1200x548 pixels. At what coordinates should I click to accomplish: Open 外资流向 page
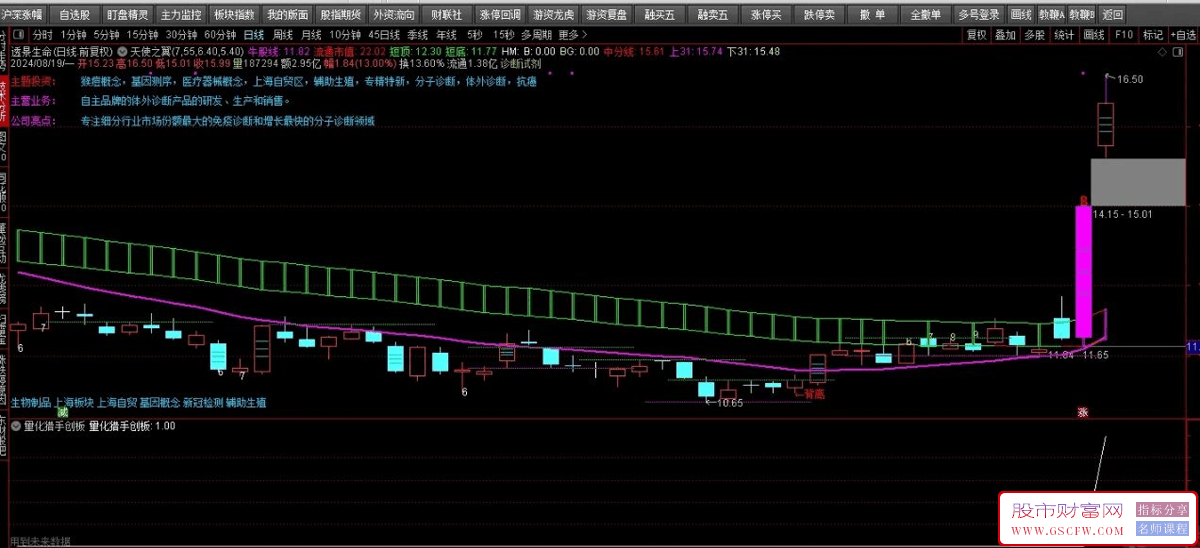point(394,15)
